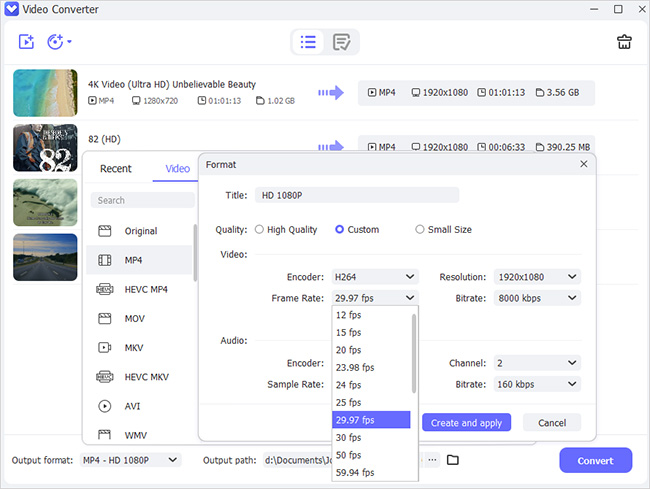Switch to the Recent tab
Viewport: 650px width, 489px height.
116,169
